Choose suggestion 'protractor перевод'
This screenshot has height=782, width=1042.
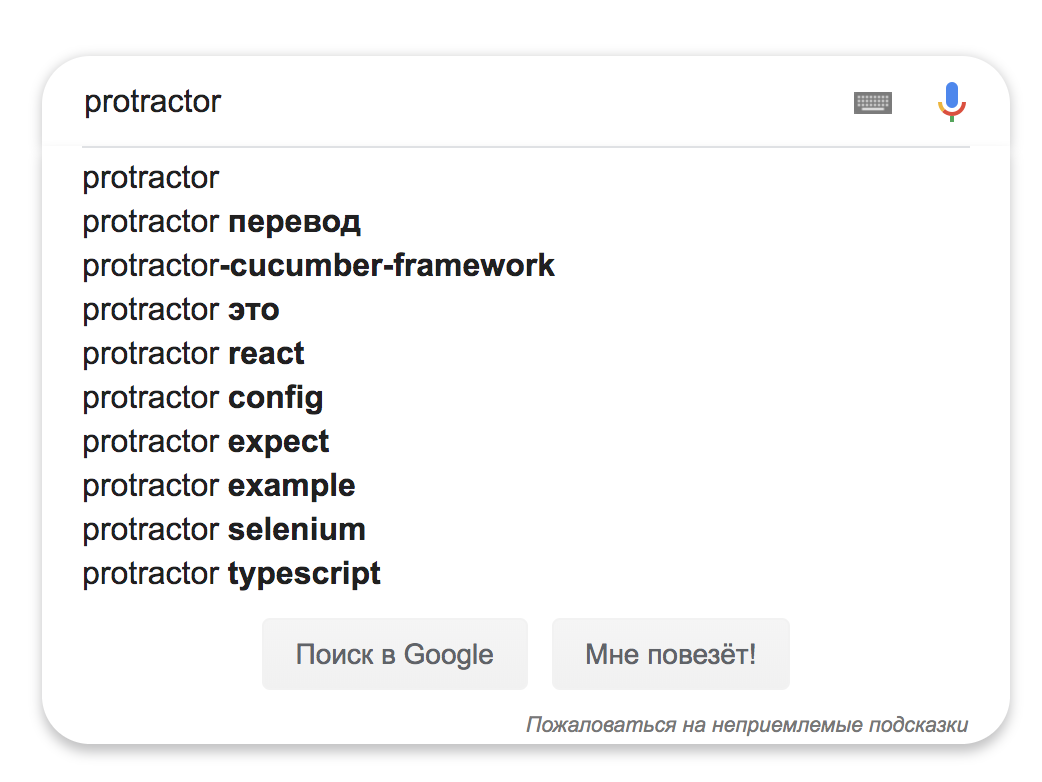(526, 221)
